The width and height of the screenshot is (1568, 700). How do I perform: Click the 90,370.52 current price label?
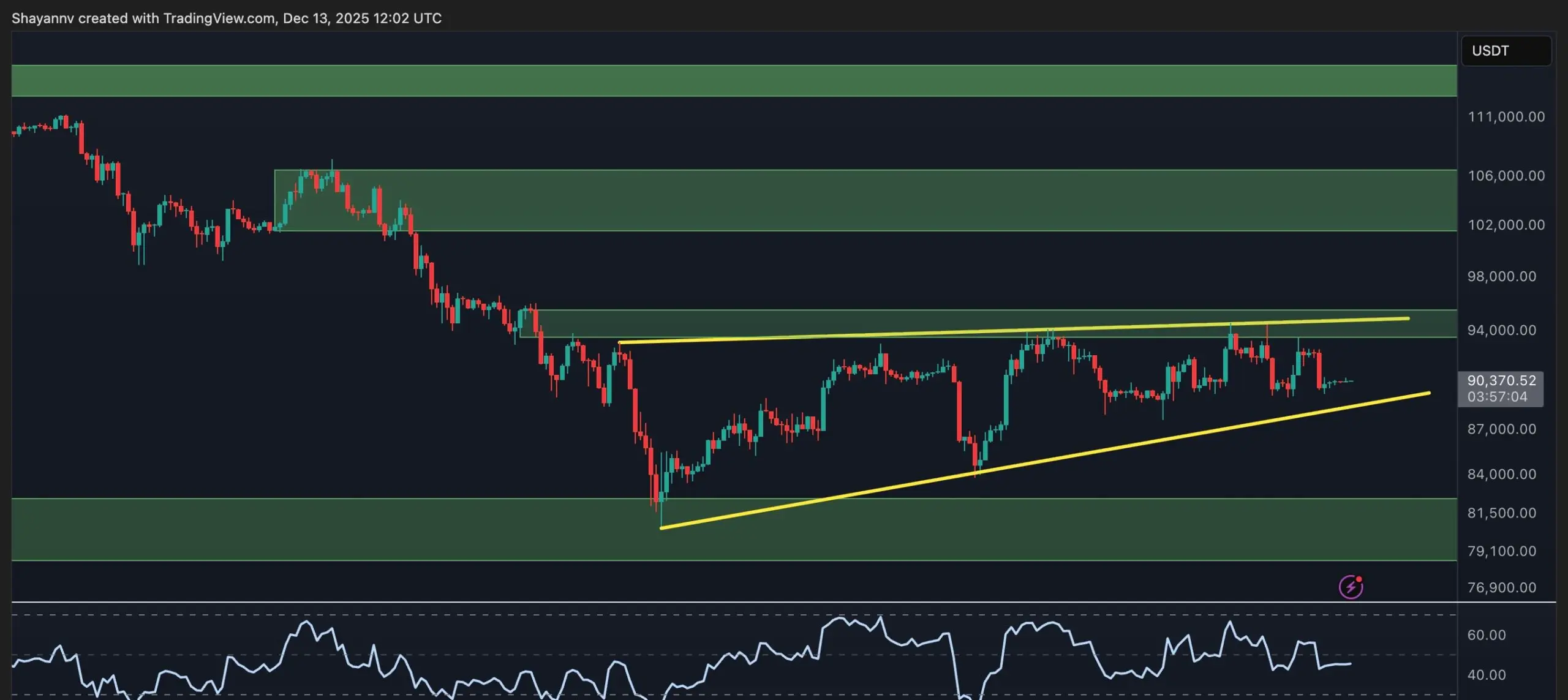[x=1501, y=380]
